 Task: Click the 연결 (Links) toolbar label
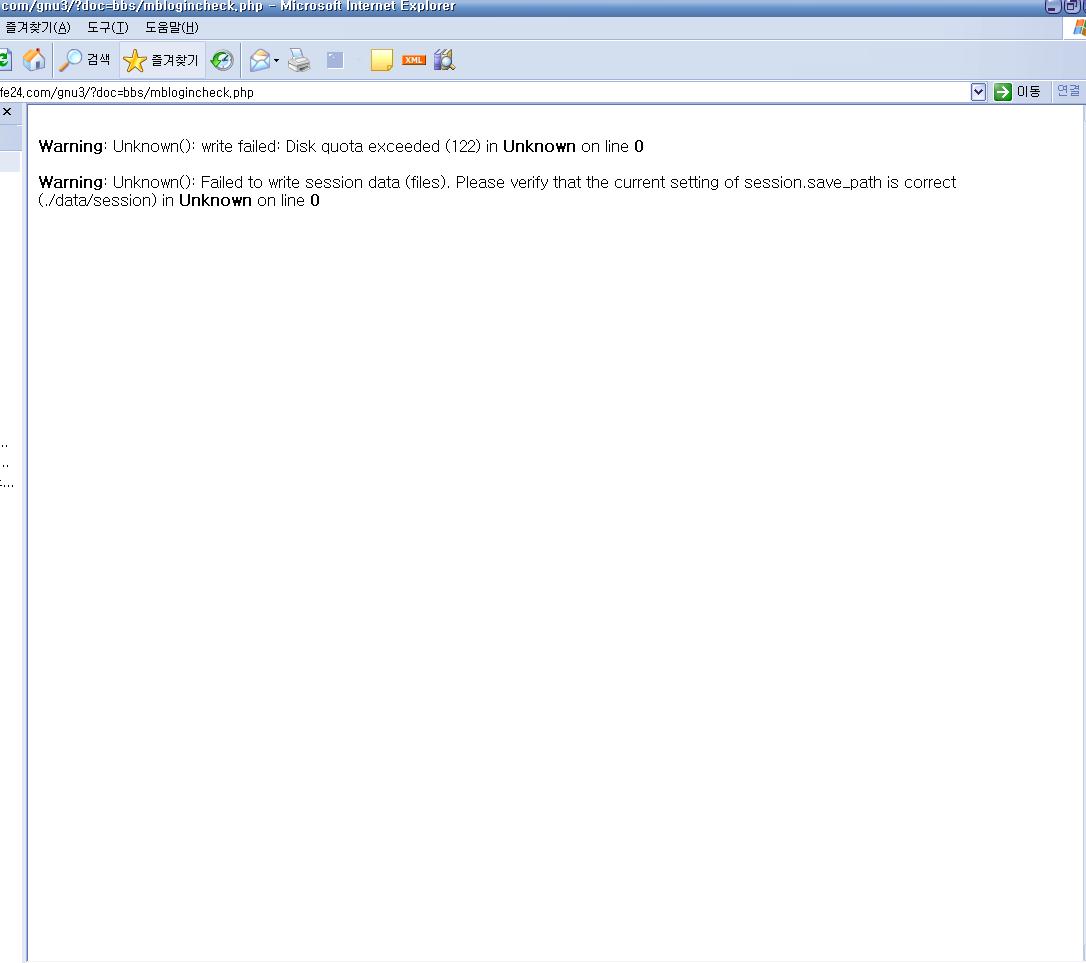pos(1068,91)
